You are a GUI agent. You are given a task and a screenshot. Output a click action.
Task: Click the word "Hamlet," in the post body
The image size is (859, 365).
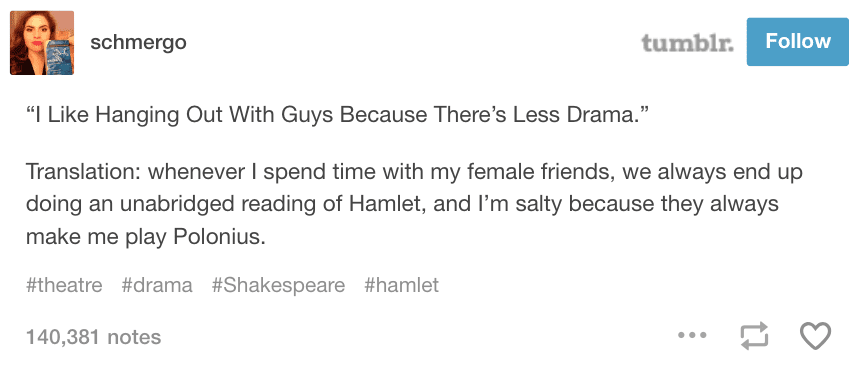tap(387, 204)
